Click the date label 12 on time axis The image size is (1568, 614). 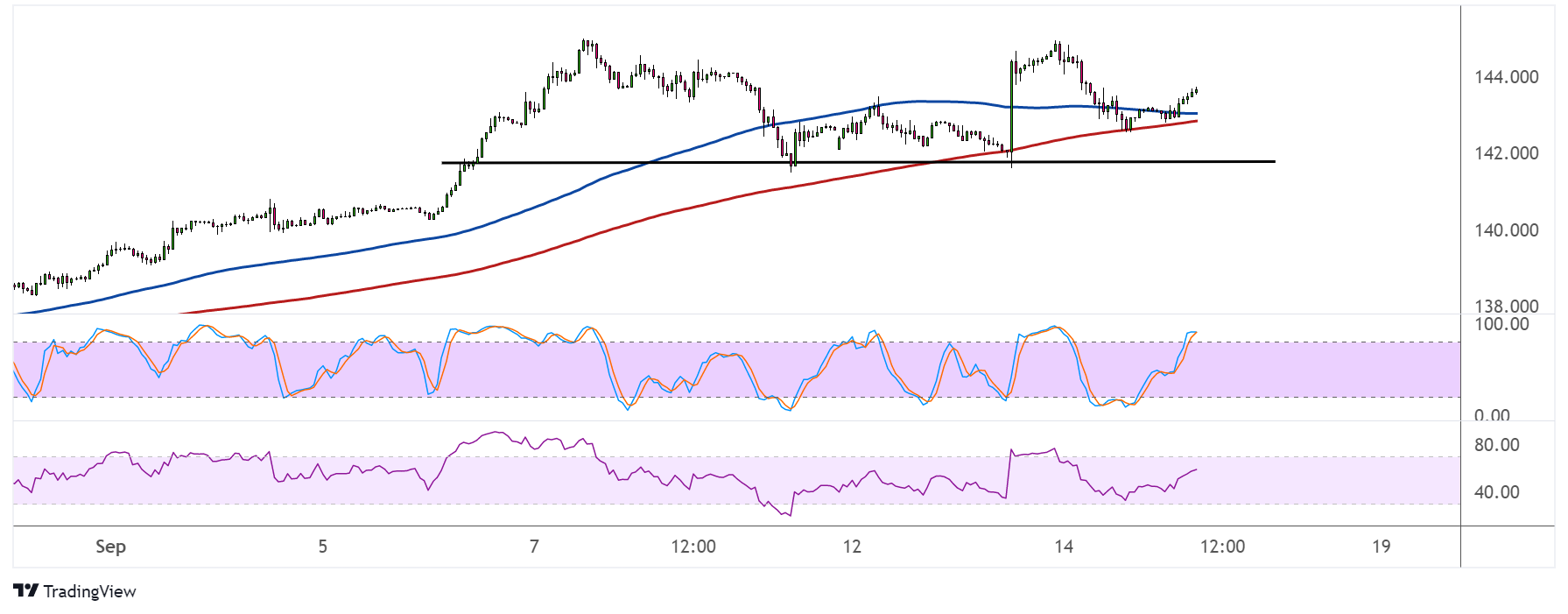pyautogui.click(x=852, y=547)
